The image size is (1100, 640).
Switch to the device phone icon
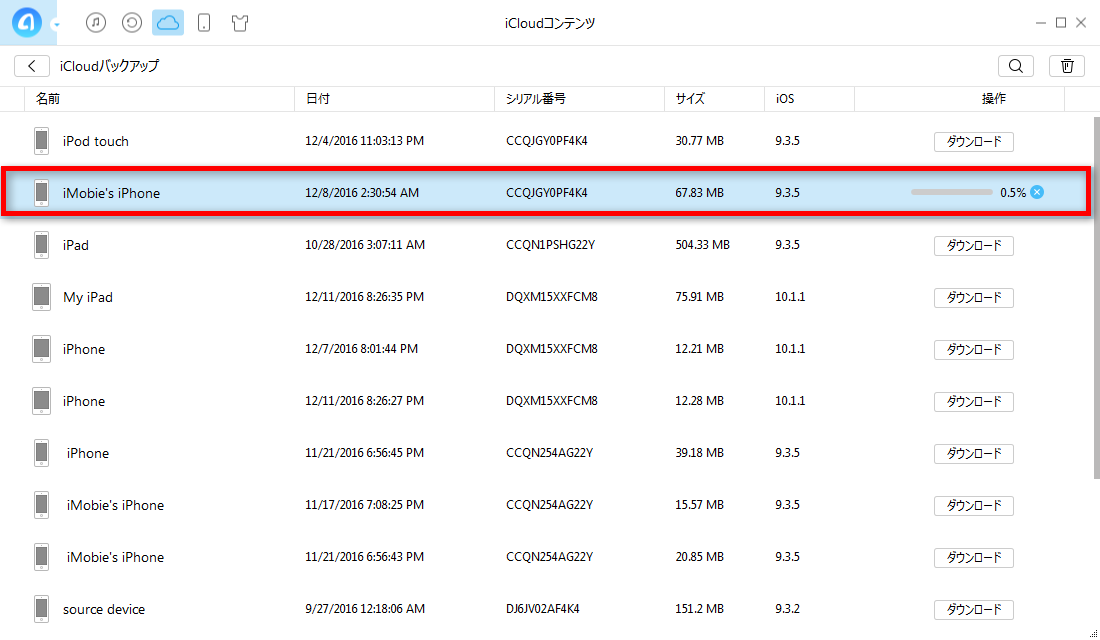[204, 22]
